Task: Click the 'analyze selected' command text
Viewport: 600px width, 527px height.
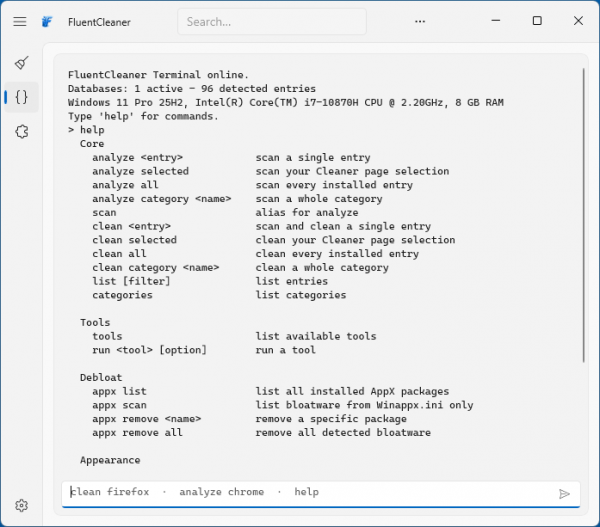Action: (x=140, y=171)
